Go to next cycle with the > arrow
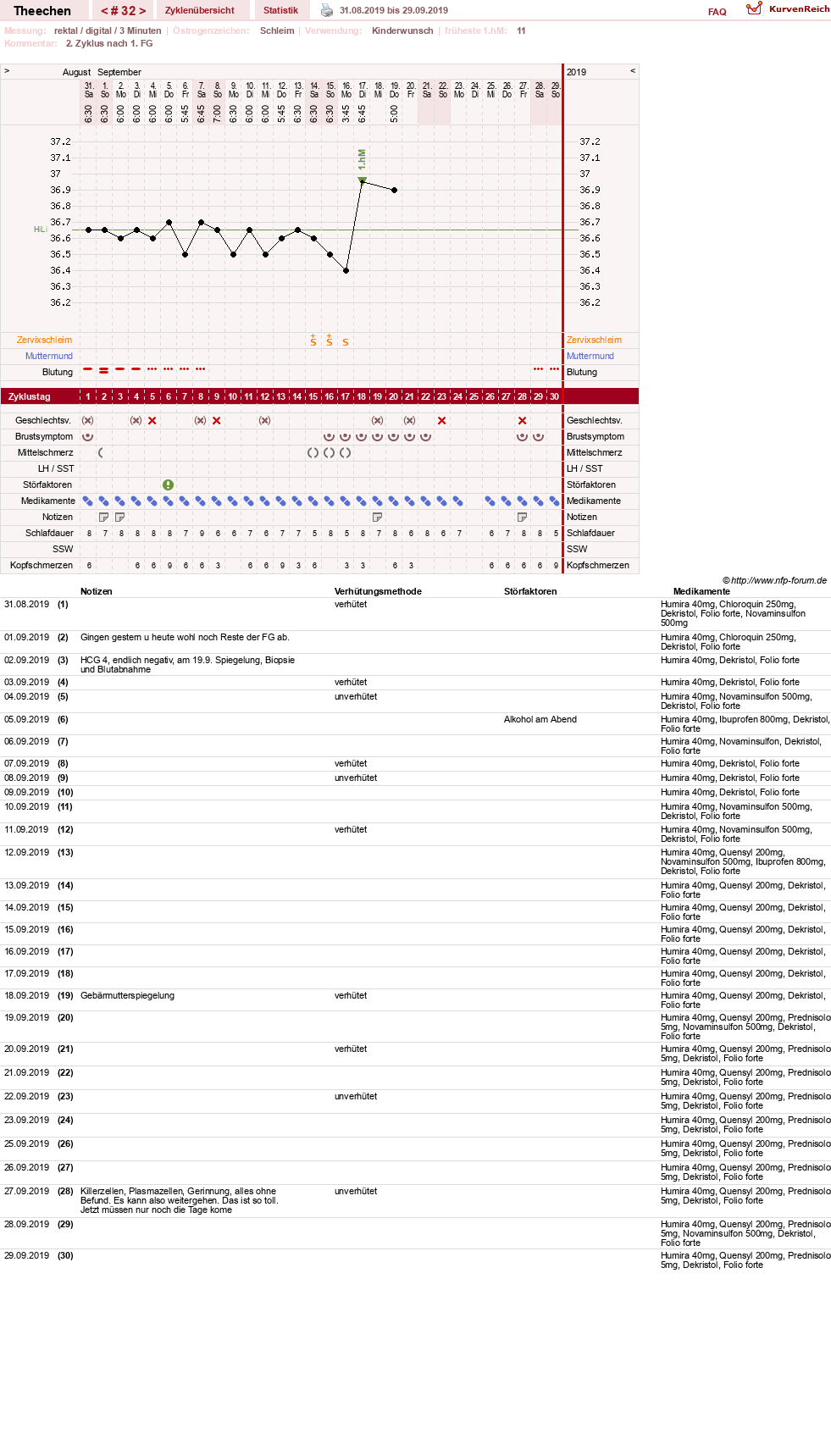 pos(143,11)
